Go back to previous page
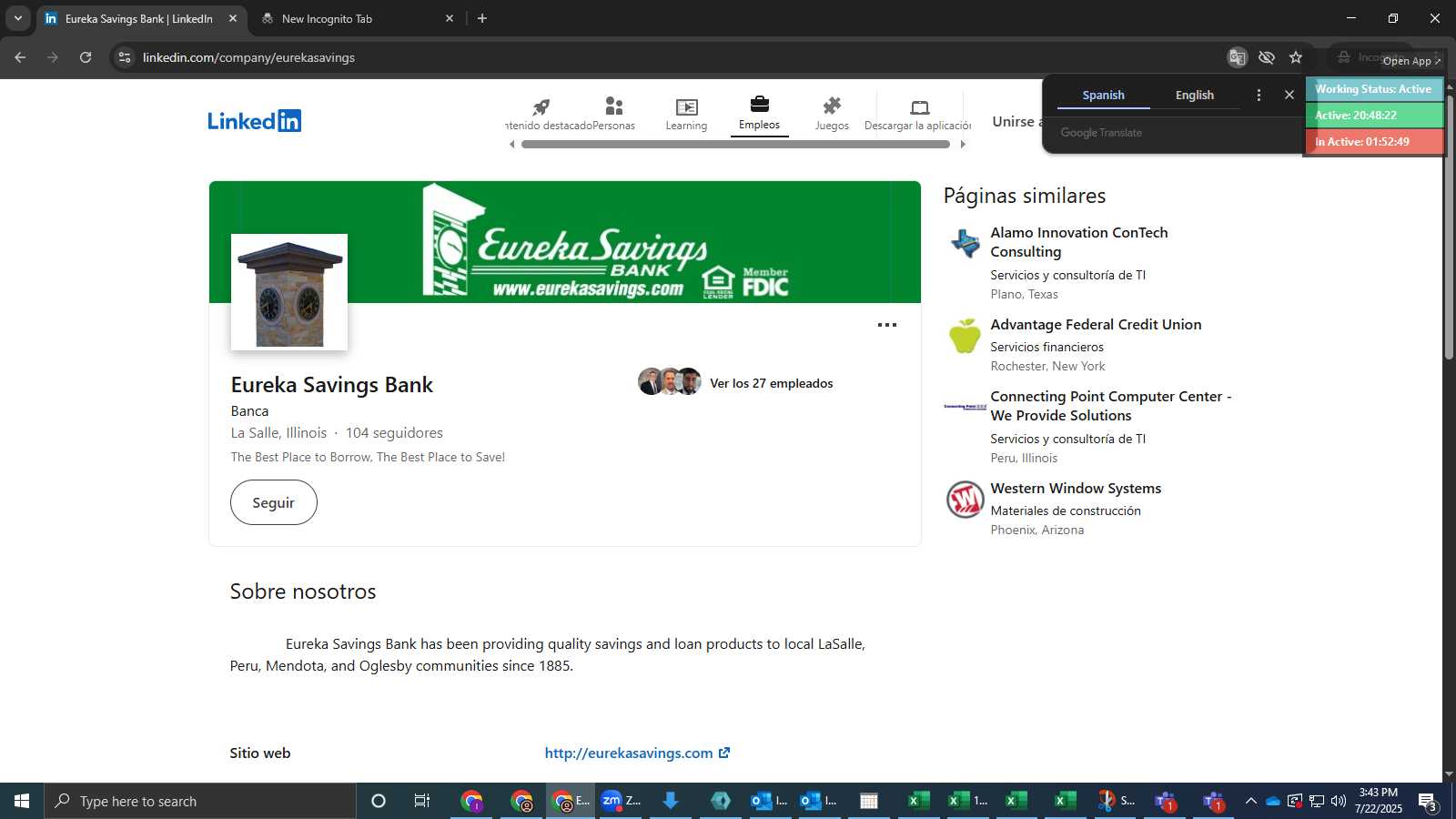Screen dimensions: 1456x819 click(20, 57)
